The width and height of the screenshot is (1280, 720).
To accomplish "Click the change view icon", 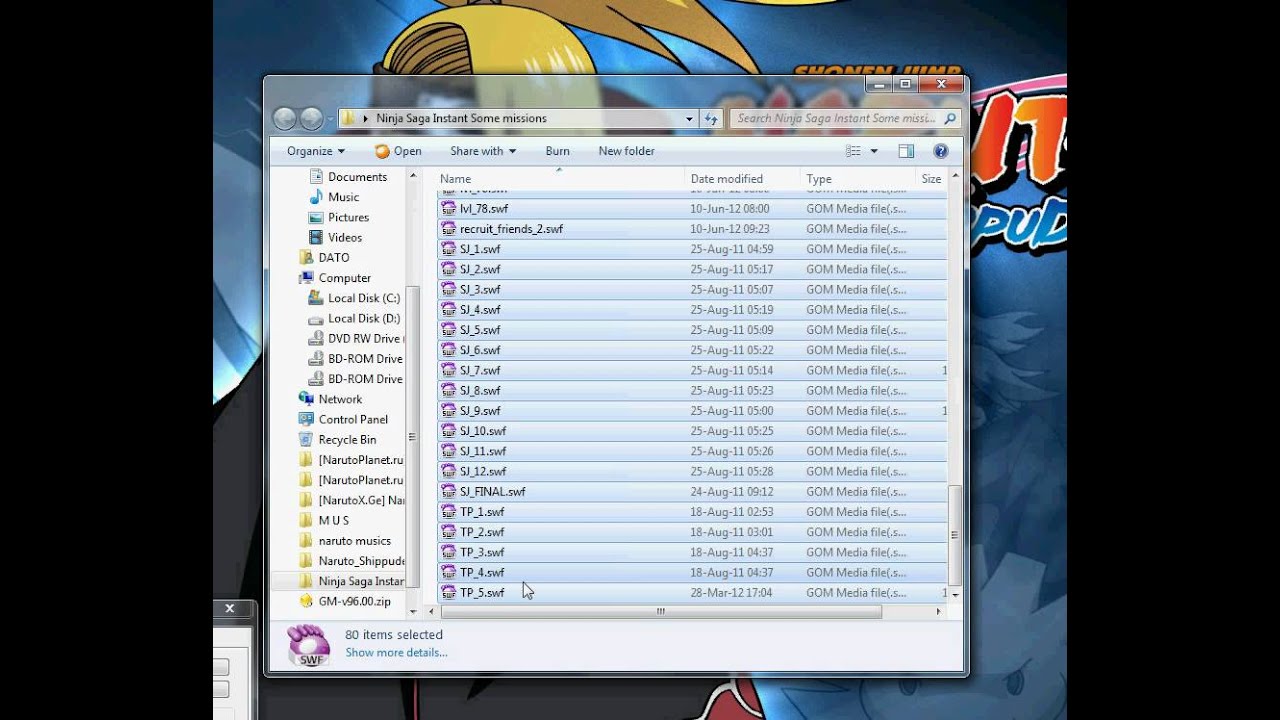I will [853, 151].
